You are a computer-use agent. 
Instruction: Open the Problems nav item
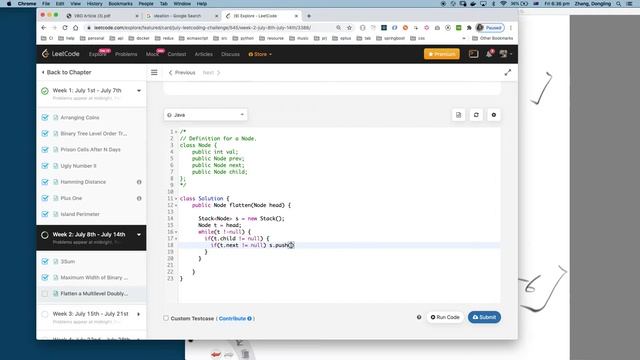pyautogui.click(x=126, y=54)
